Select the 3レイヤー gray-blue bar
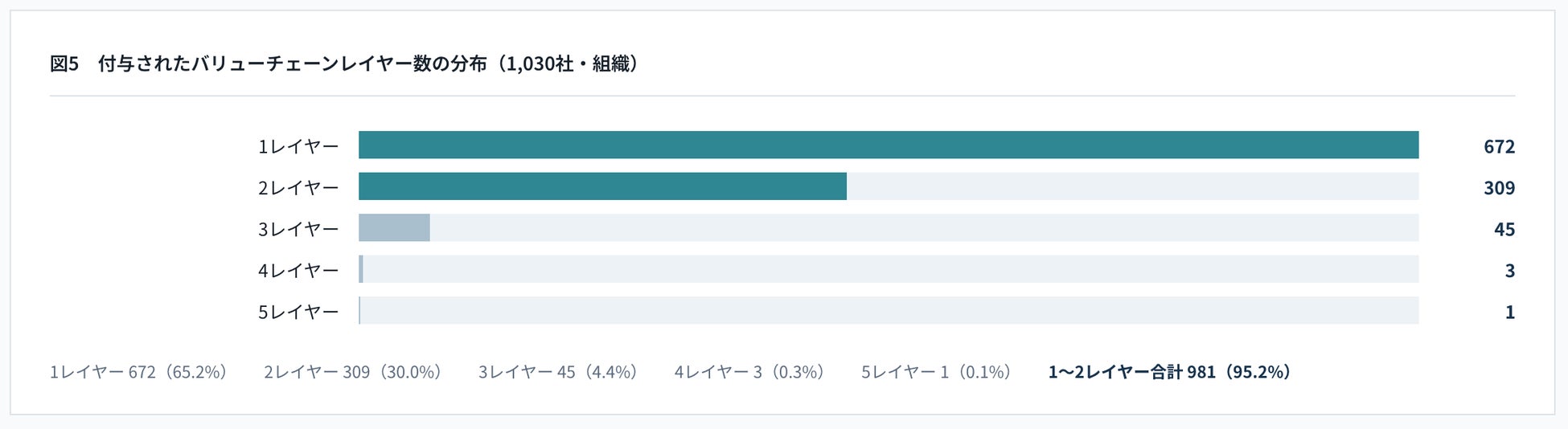Image resolution: width=1568 pixels, height=429 pixels. tap(394, 227)
